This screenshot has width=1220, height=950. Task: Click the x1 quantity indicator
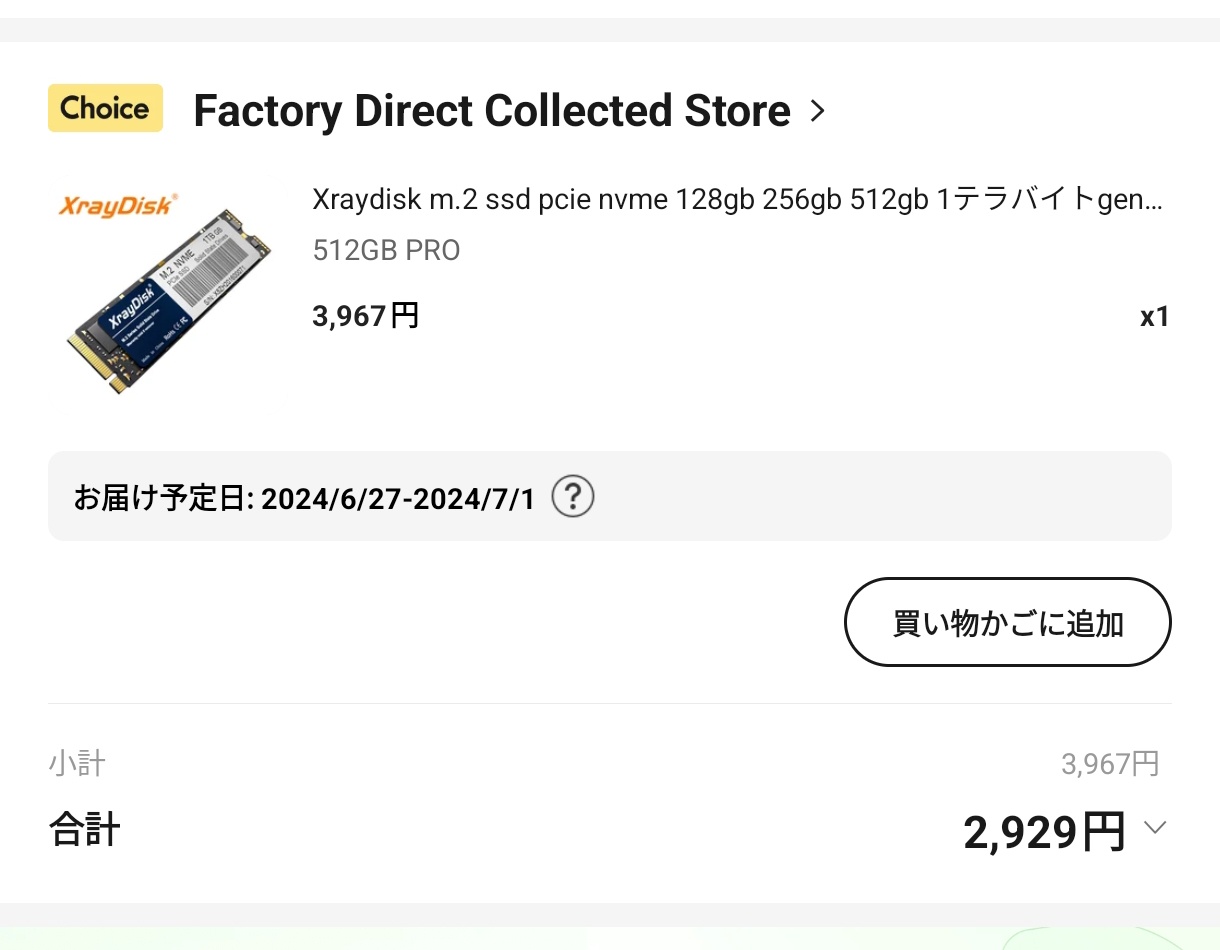pyautogui.click(x=1154, y=317)
